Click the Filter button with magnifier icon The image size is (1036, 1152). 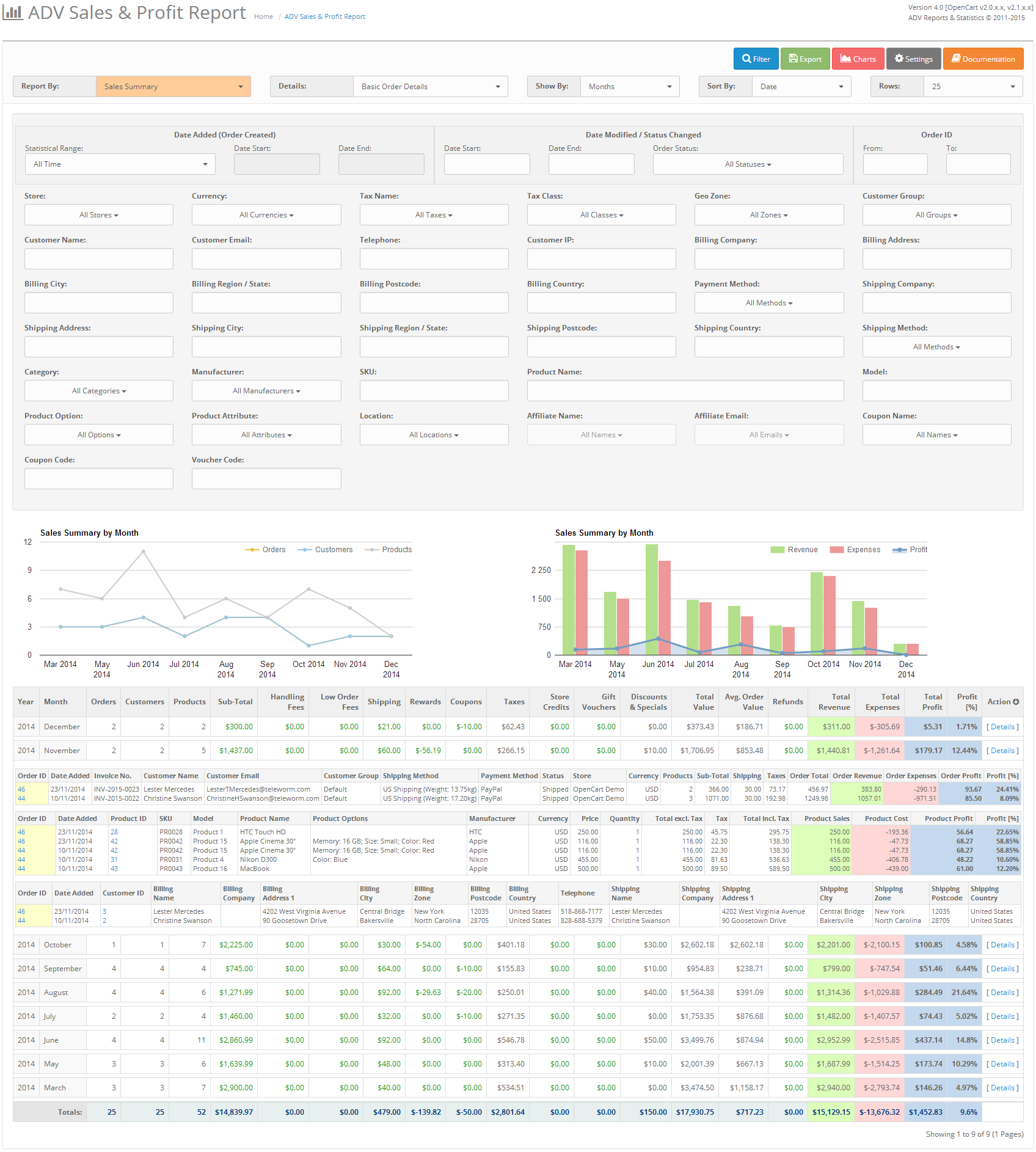tap(756, 59)
